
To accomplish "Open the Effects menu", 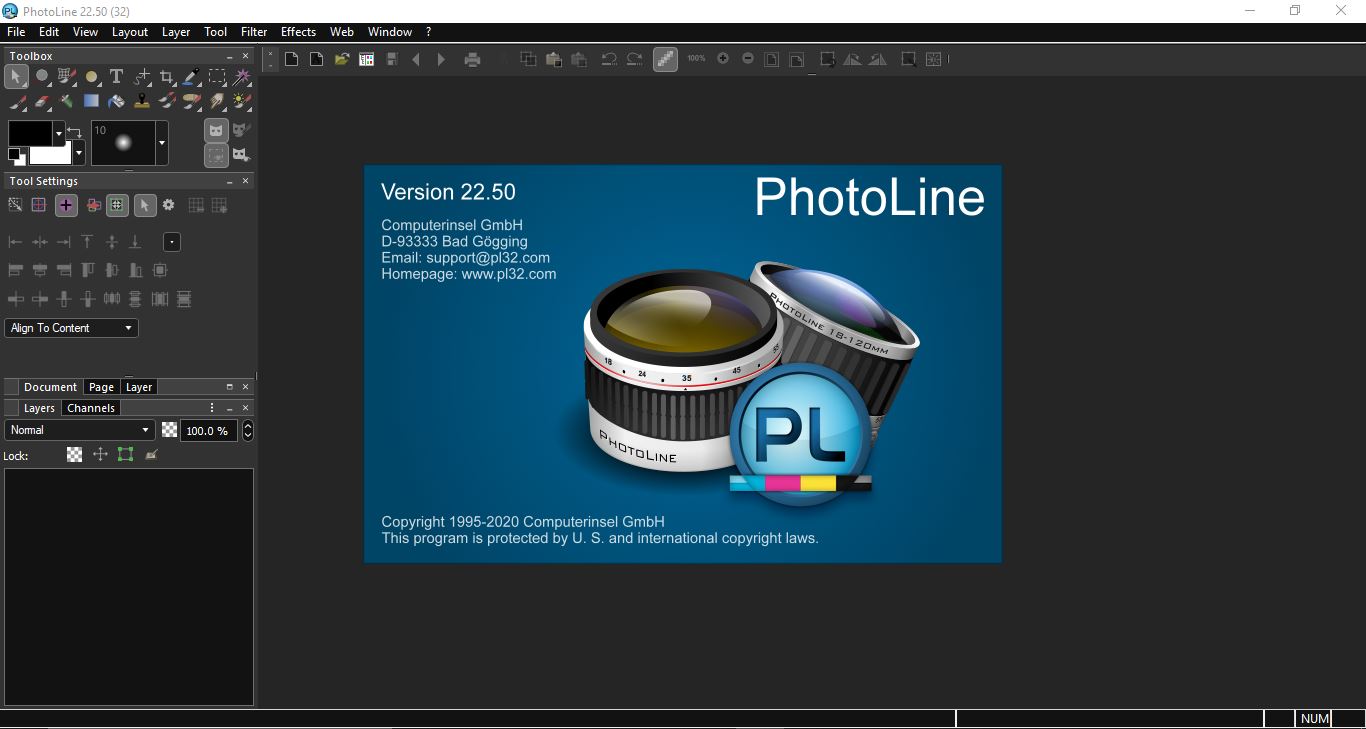I will point(298,32).
